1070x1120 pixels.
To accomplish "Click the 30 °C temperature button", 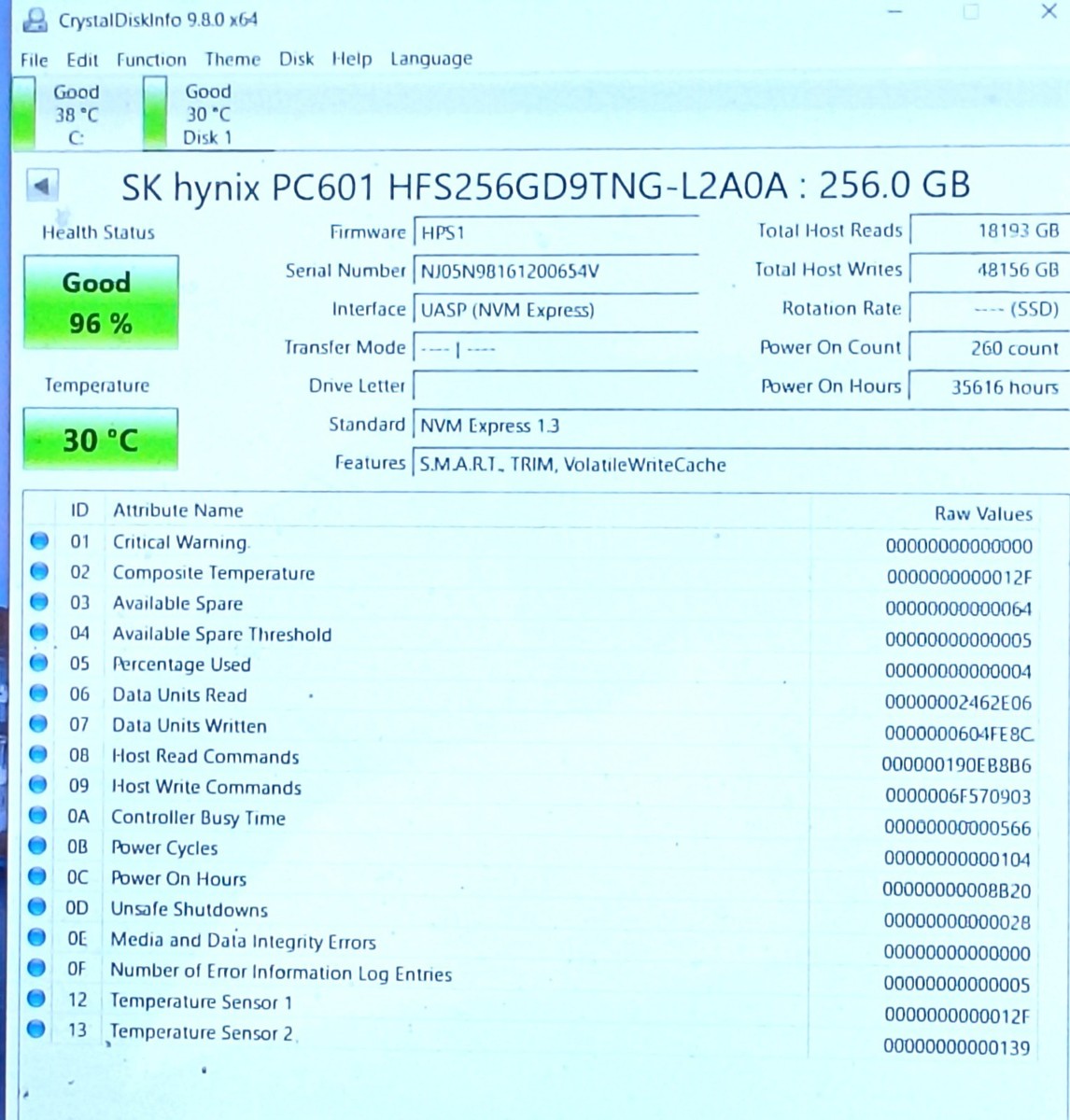I will pyautogui.click(x=100, y=439).
